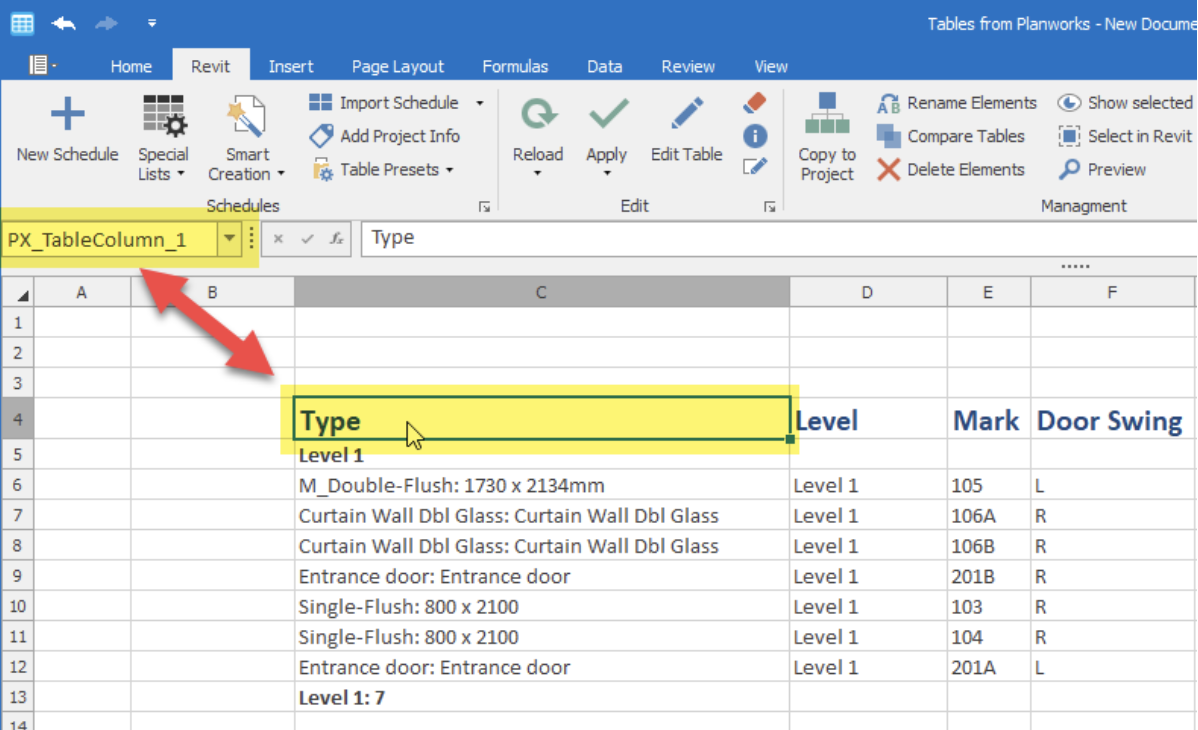Viewport: 1198px width, 730px height.
Task: Click the formula bar showing Type
Action: (778, 238)
